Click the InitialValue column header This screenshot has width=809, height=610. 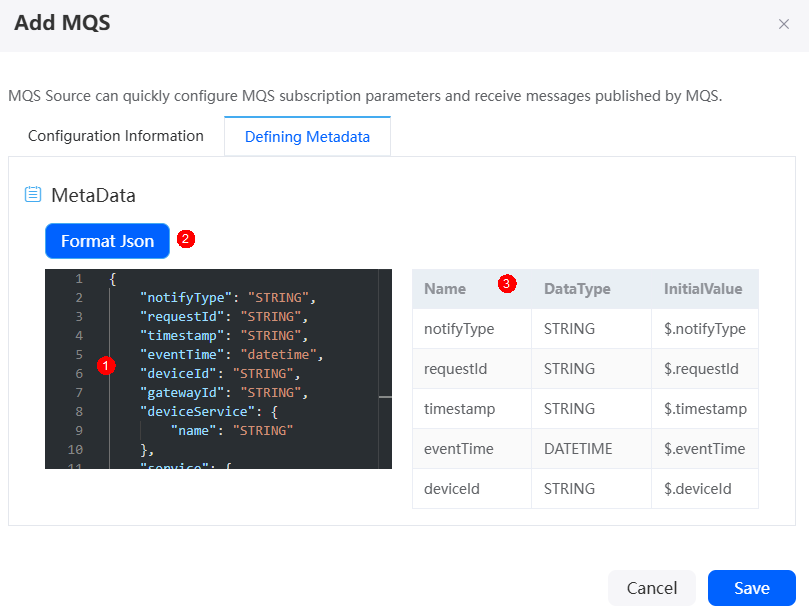(703, 289)
